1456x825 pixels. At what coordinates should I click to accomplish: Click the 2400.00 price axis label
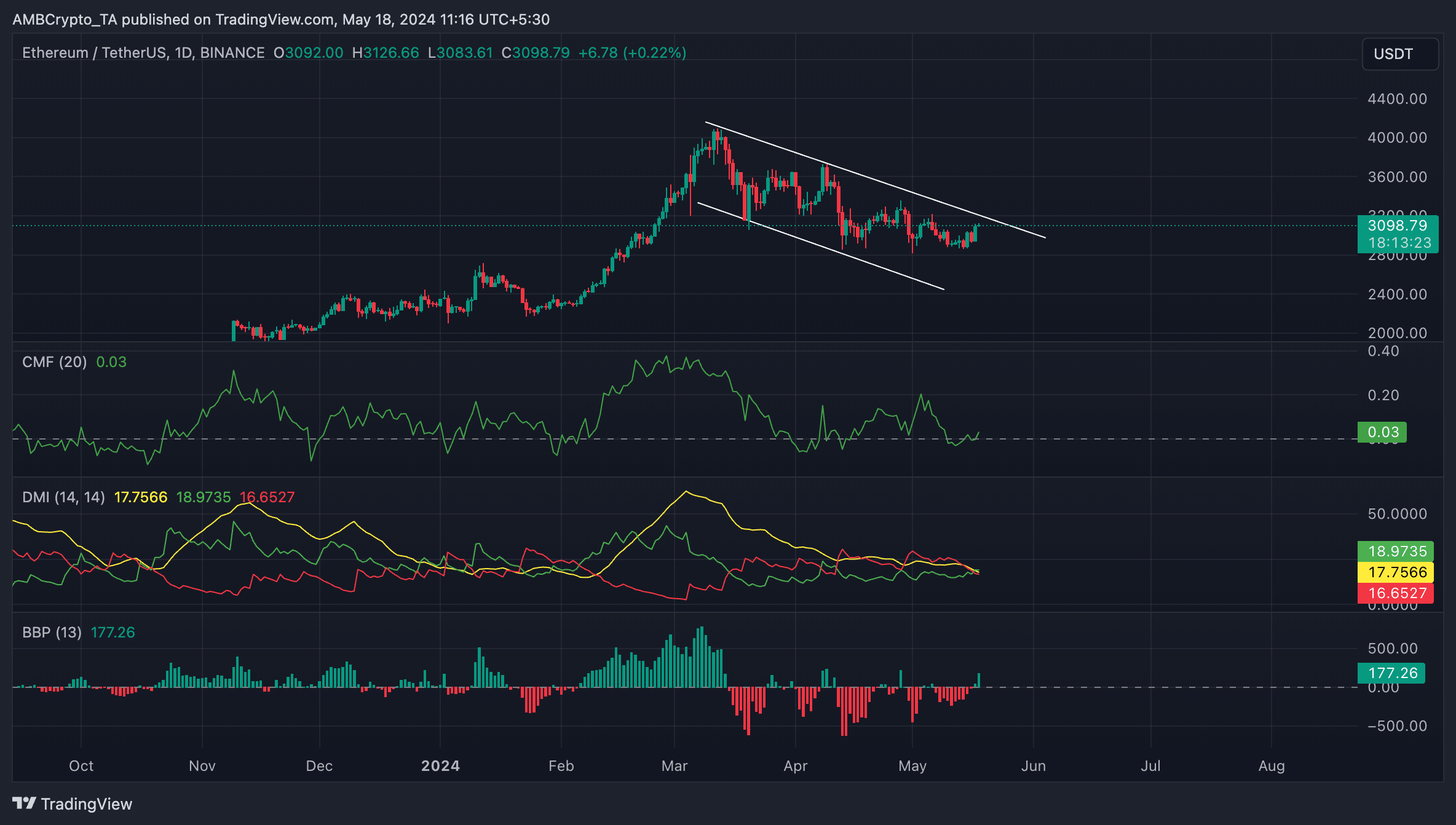[x=1397, y=294]
